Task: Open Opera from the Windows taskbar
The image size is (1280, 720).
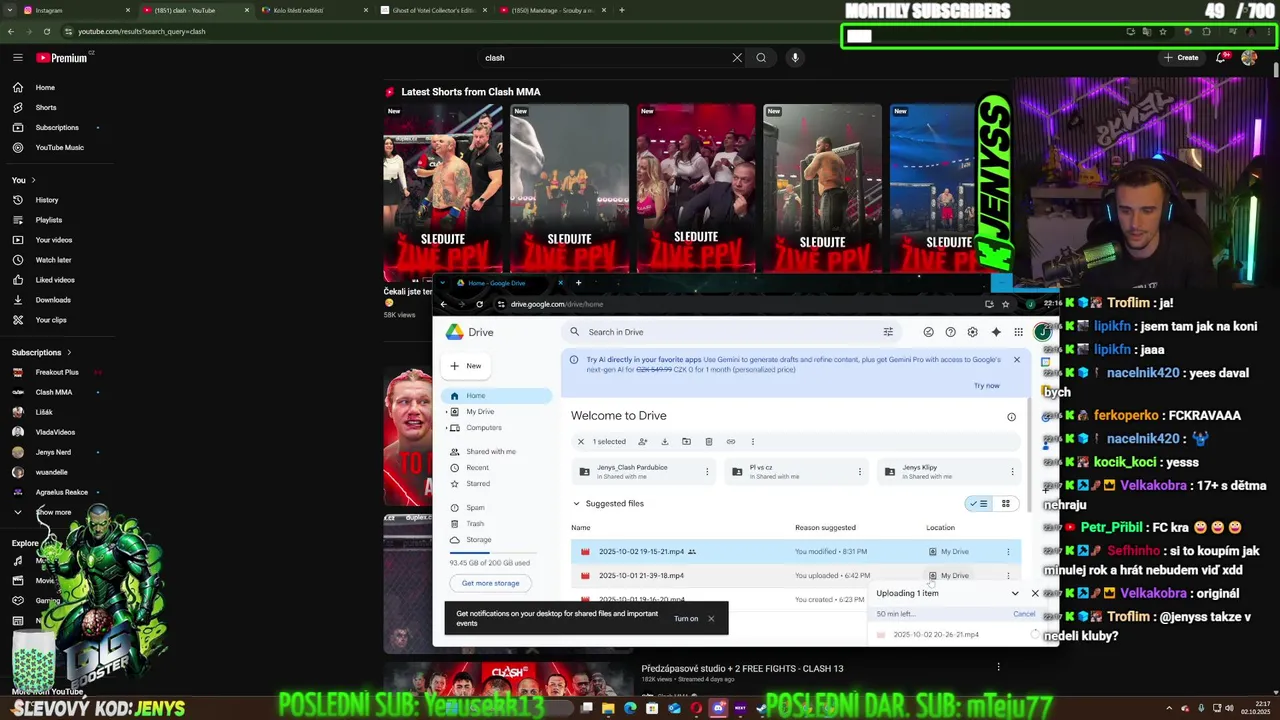Action: tap(696, 708)
